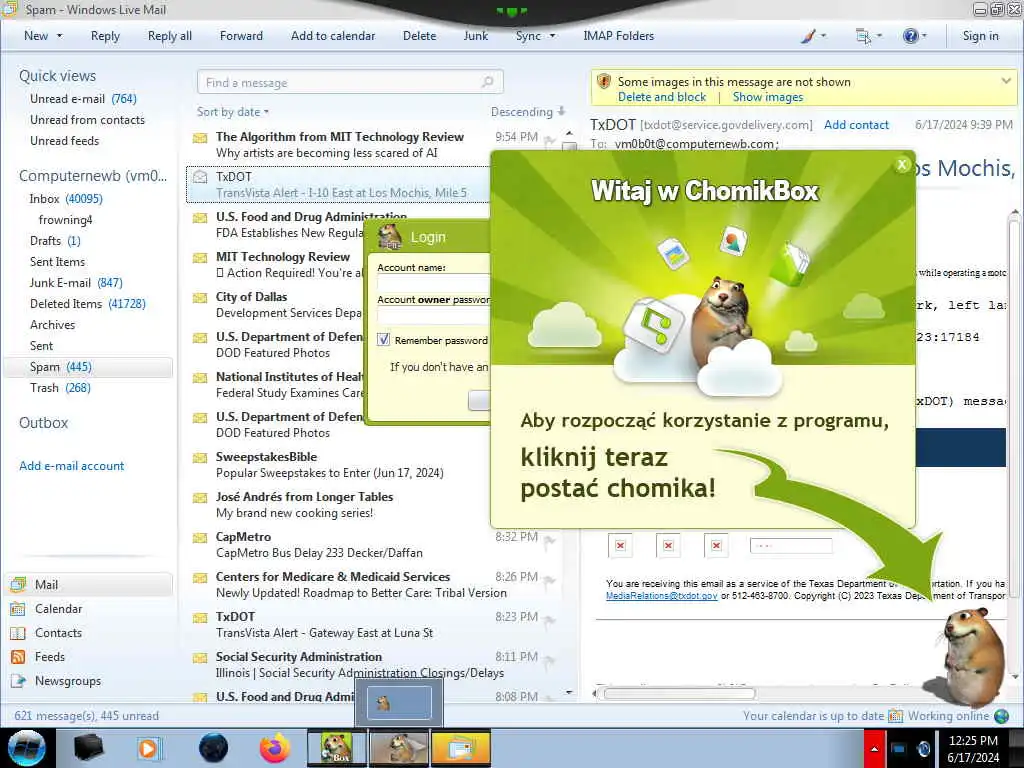Viewport: 1024px width, 768px height.
Task: Flag the CapMetro message
Action: pos(550,540)
